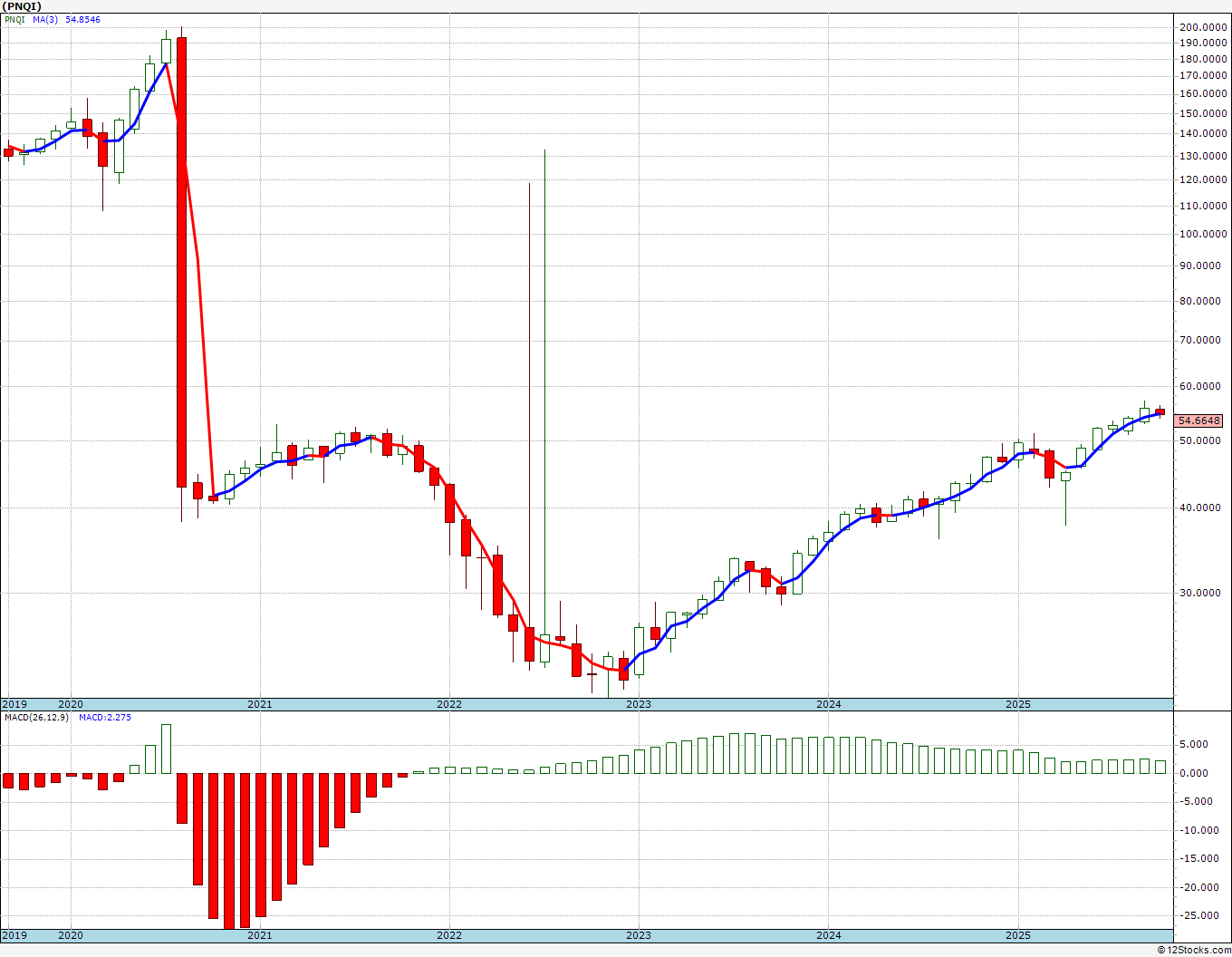Click 2019 on the price chart time axis
The height and width of the screenshot is (957, 1232).
[14, 704]
